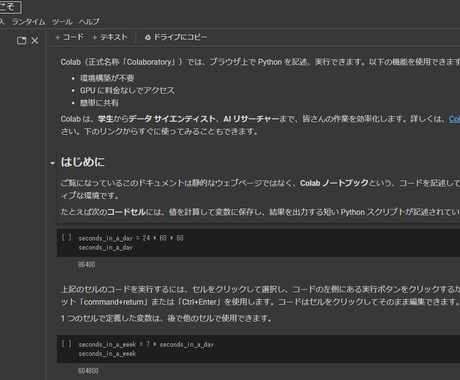Screen dimensions: 460x380
Task: Open the ランタイム menu
Action: coord(28,22)
